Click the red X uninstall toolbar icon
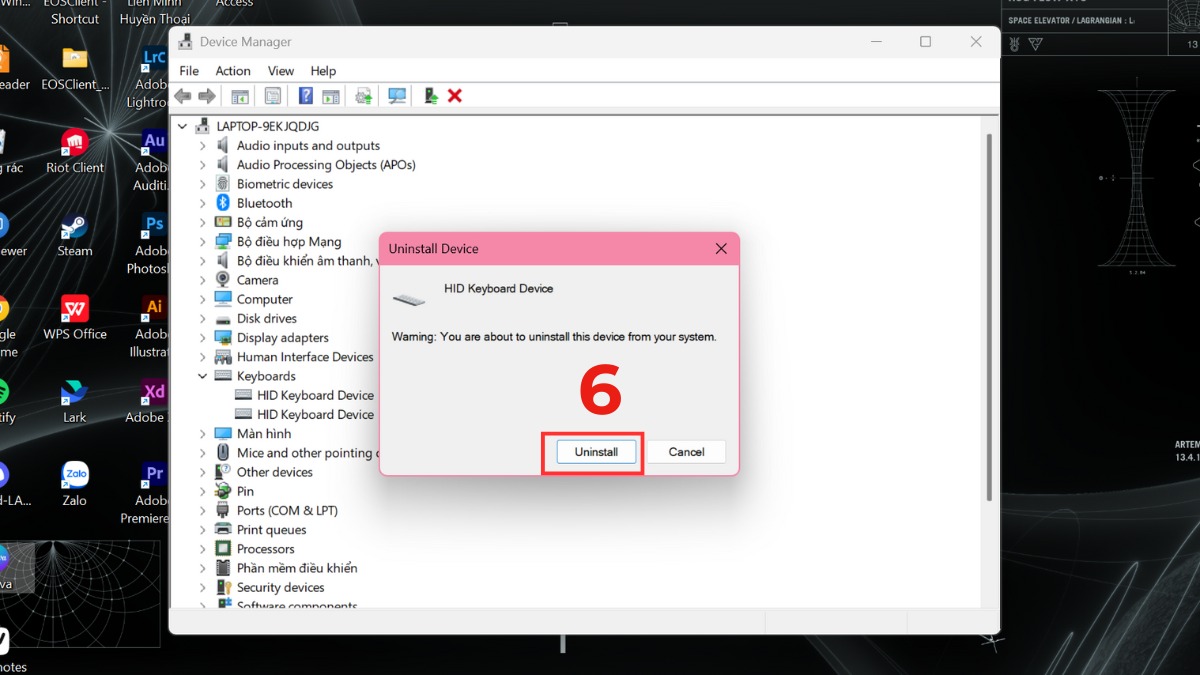The width and height of the screenshot is (1200, 675). point(454,95)
